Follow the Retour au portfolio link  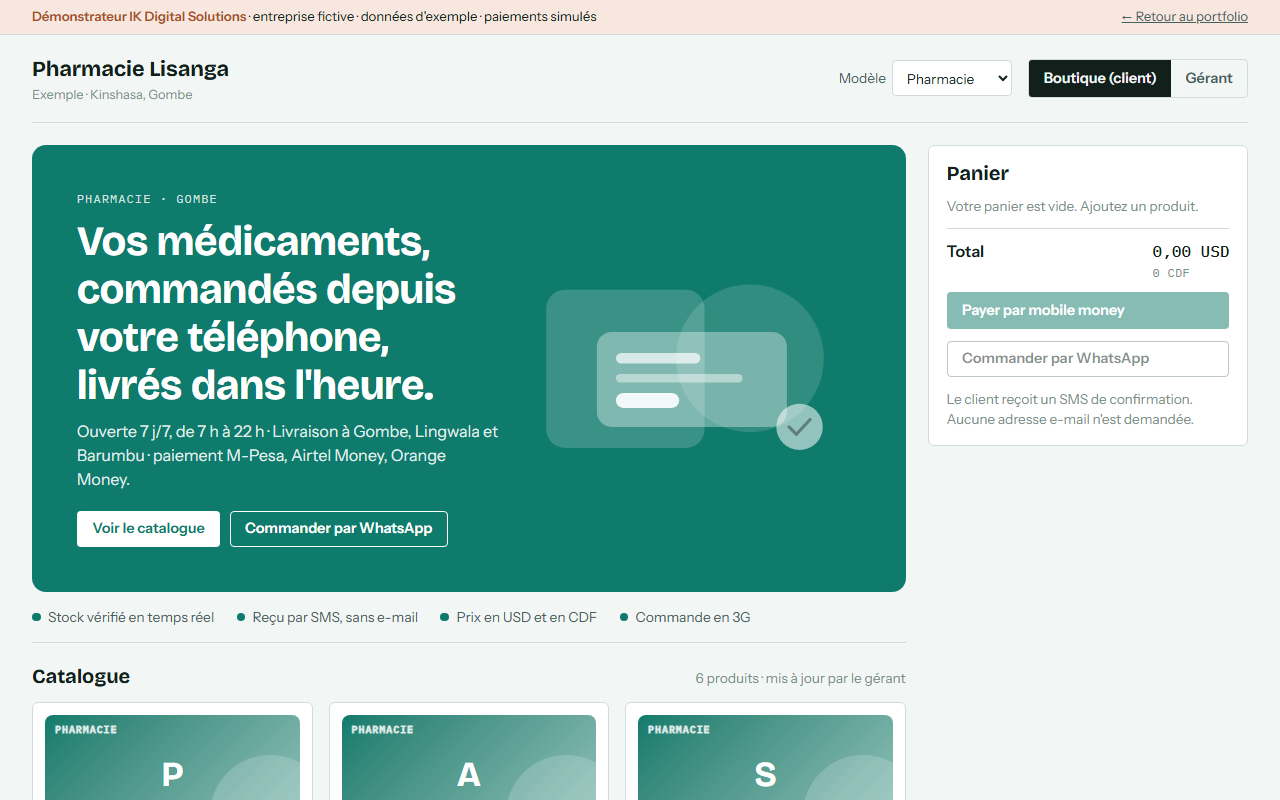pyautogui.click(x=1184, y=16)
